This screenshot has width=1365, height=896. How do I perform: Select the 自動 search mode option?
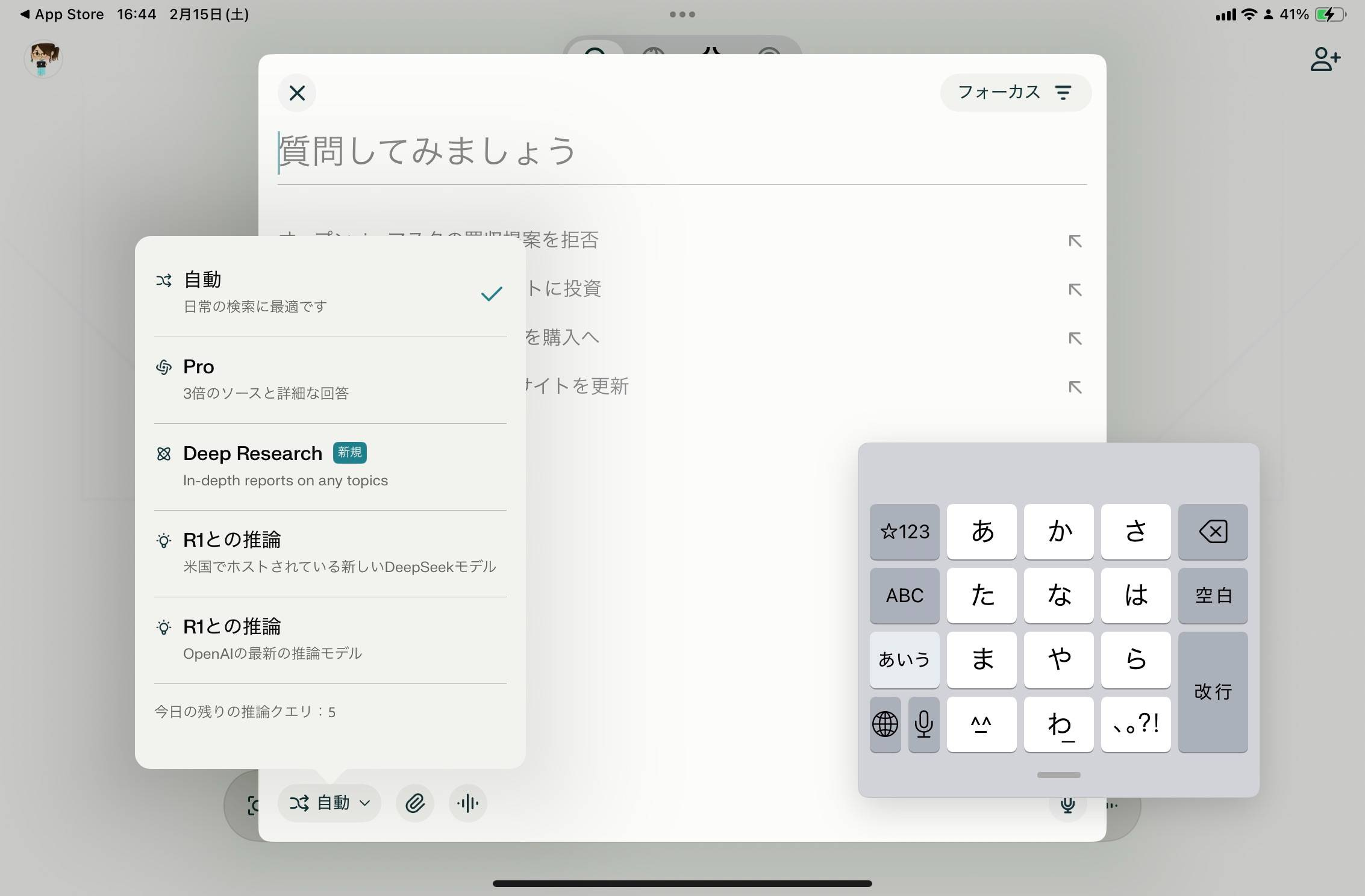330,293
